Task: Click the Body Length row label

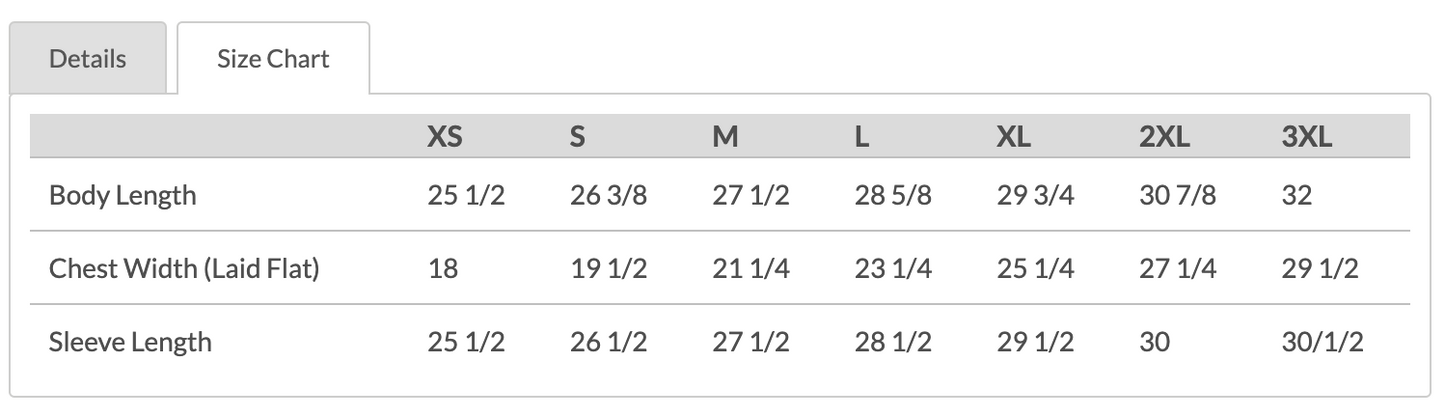Action: [x=122, y=195]
